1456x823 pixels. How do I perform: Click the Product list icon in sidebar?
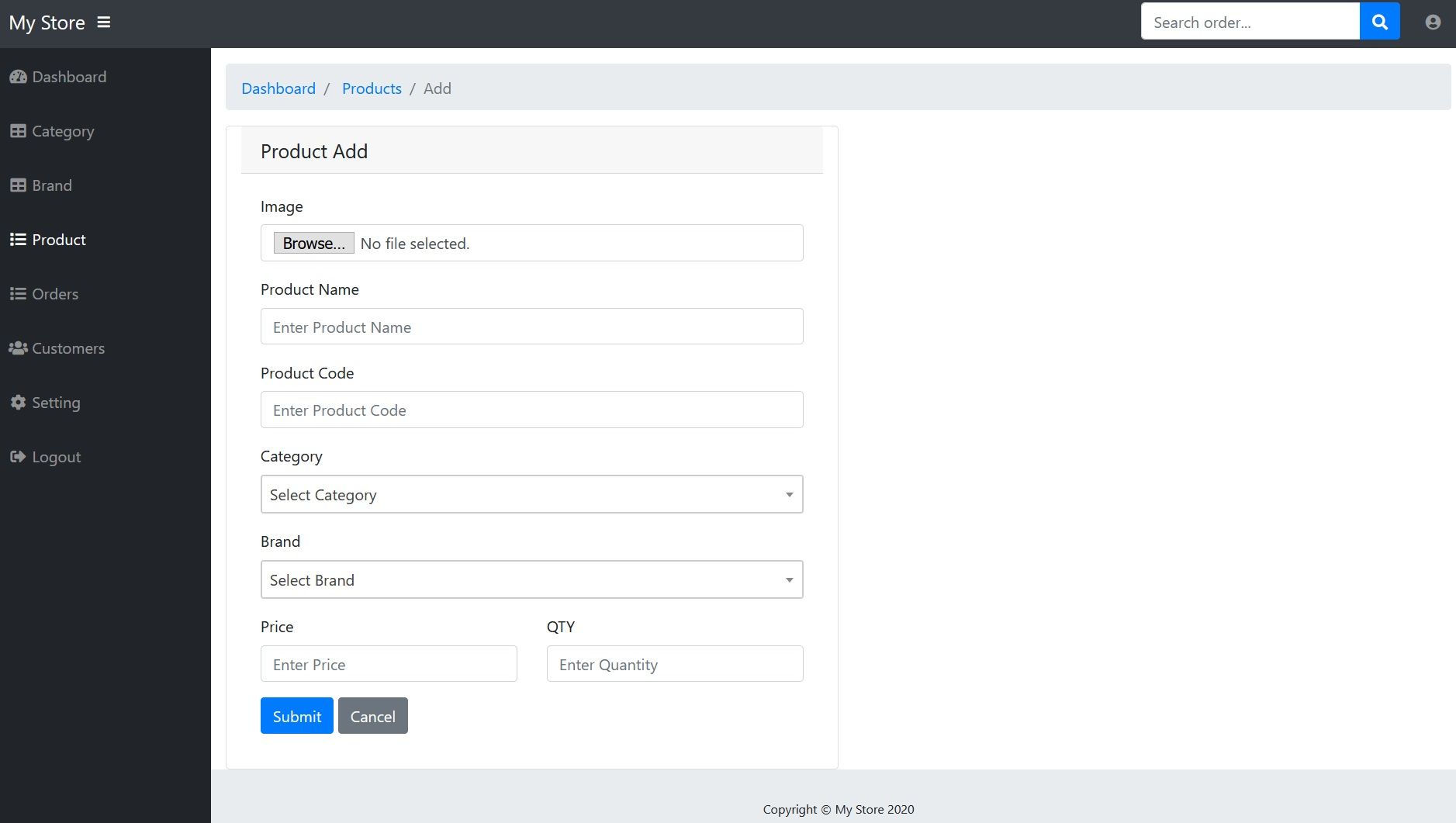[x=18, y=240]
